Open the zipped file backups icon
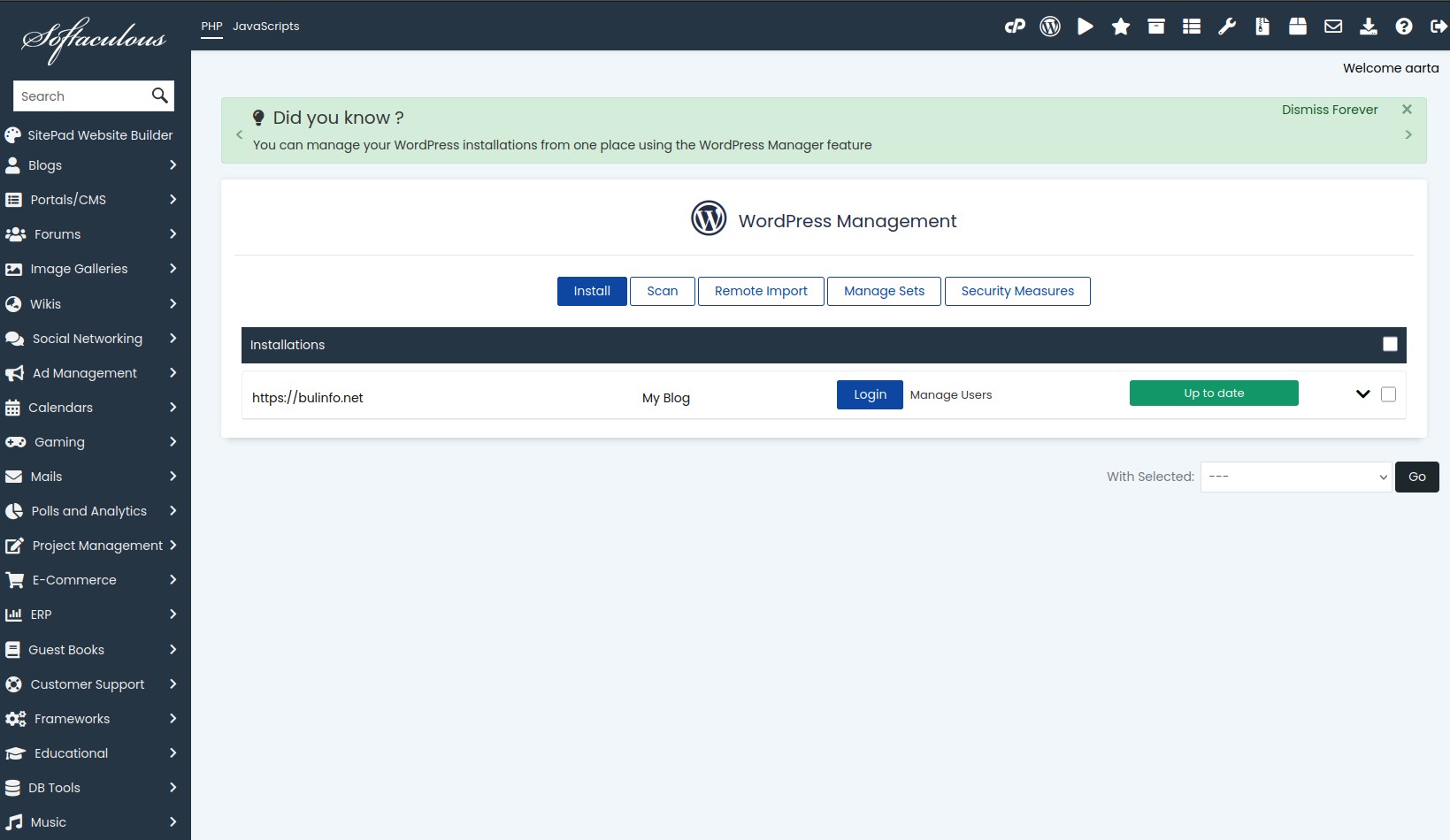Screen dimensions: 1450x840 point(1262,27)
